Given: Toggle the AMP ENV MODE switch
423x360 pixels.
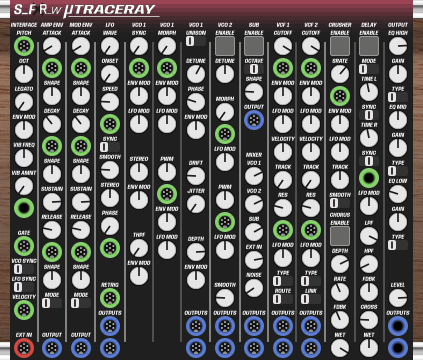Looking at the screenshot, I should [x=52, y=303].
